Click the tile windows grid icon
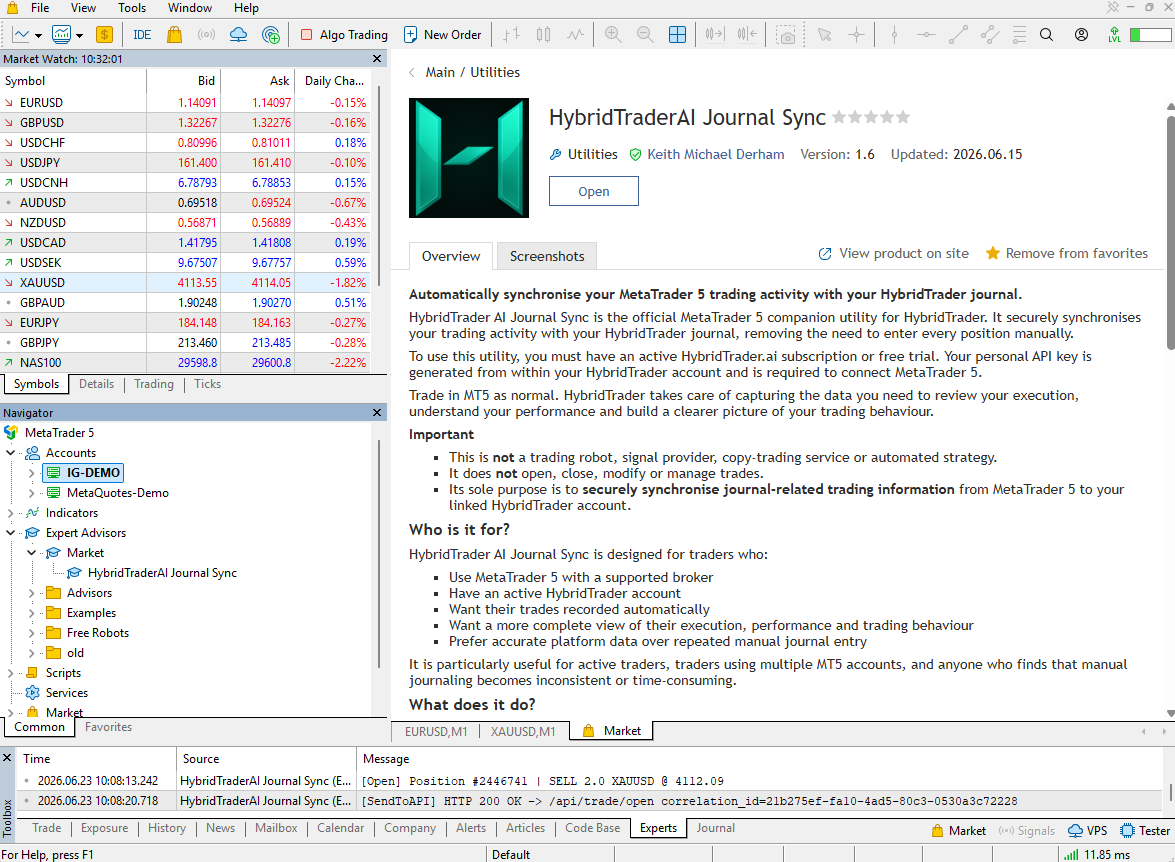This screenshot has height=862, width=1175. (677, 34)
